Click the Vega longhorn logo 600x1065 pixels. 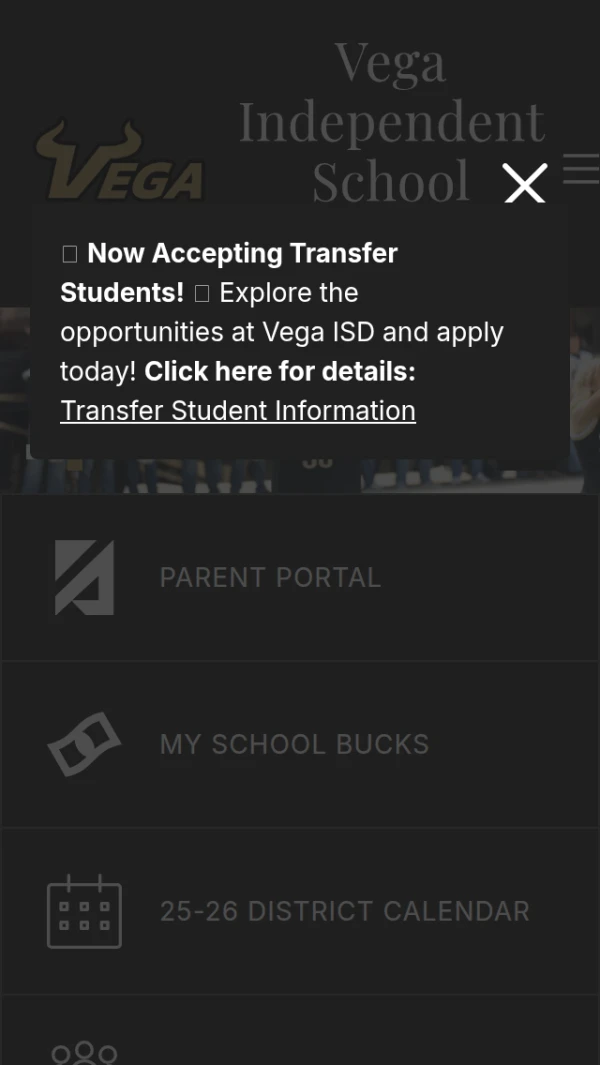(x=120, y=163)
